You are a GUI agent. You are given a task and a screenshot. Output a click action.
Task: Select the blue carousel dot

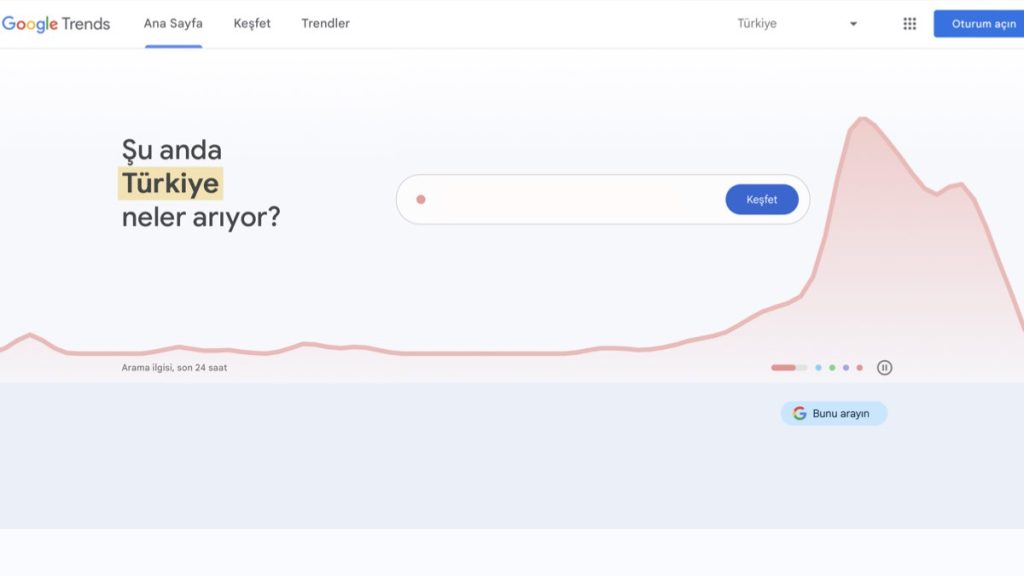818,368
